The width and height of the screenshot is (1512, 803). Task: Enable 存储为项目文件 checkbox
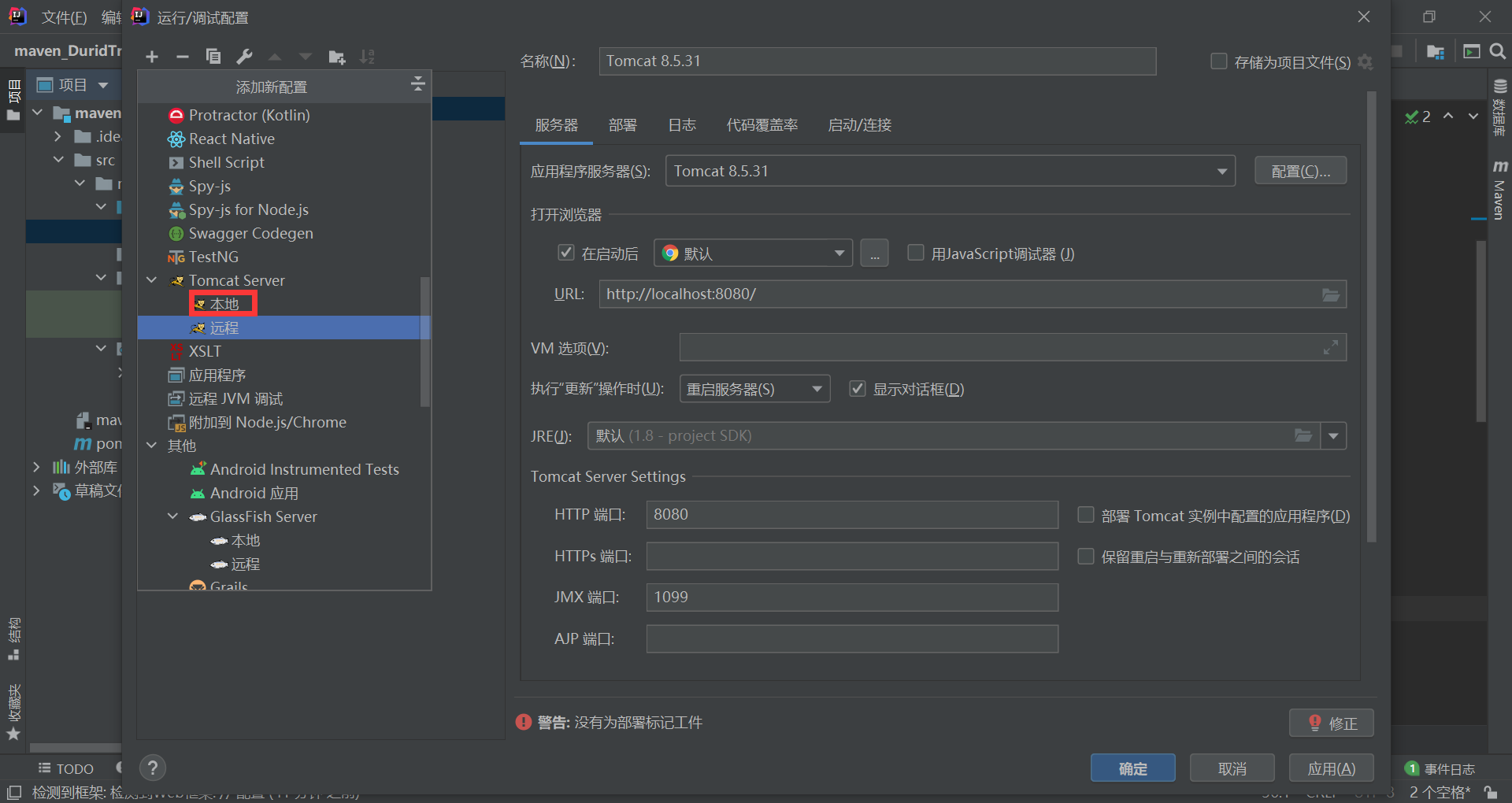[x=1218, y=61]
